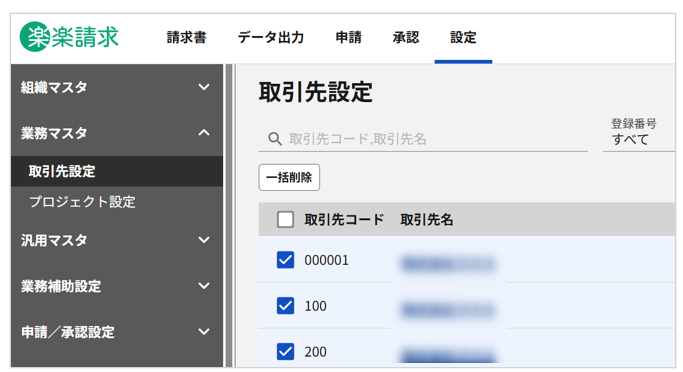683x372 pixels.
Task: Expand the 汎用マスタ chevron
Action: coord(204,240)
